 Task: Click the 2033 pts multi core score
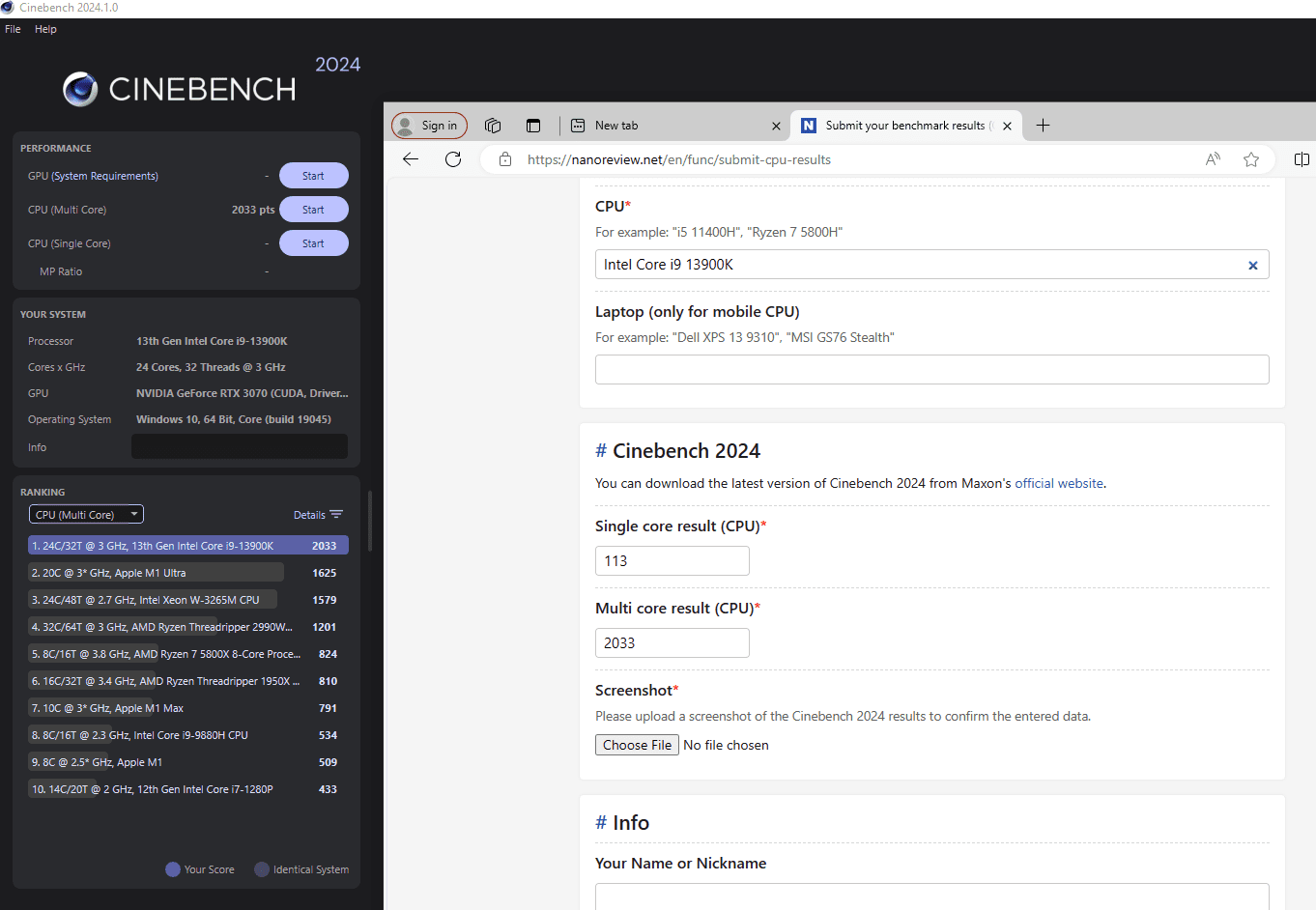click(253, 210)
